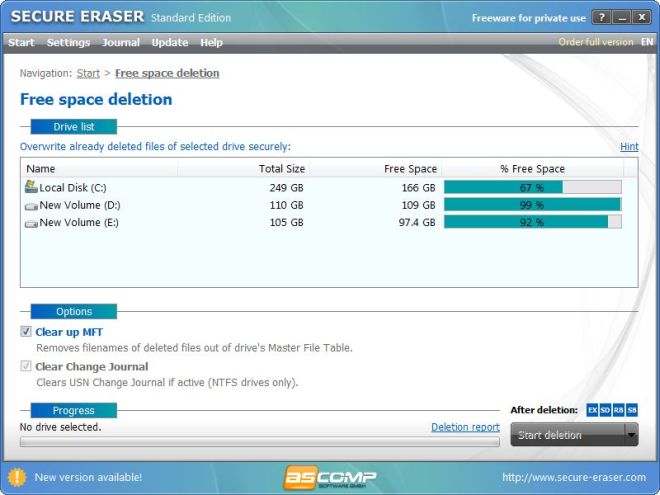This screenshot has height=495, width=660.
Task: Click the ASCOMP logo in footer
Action: click(330, 477)
